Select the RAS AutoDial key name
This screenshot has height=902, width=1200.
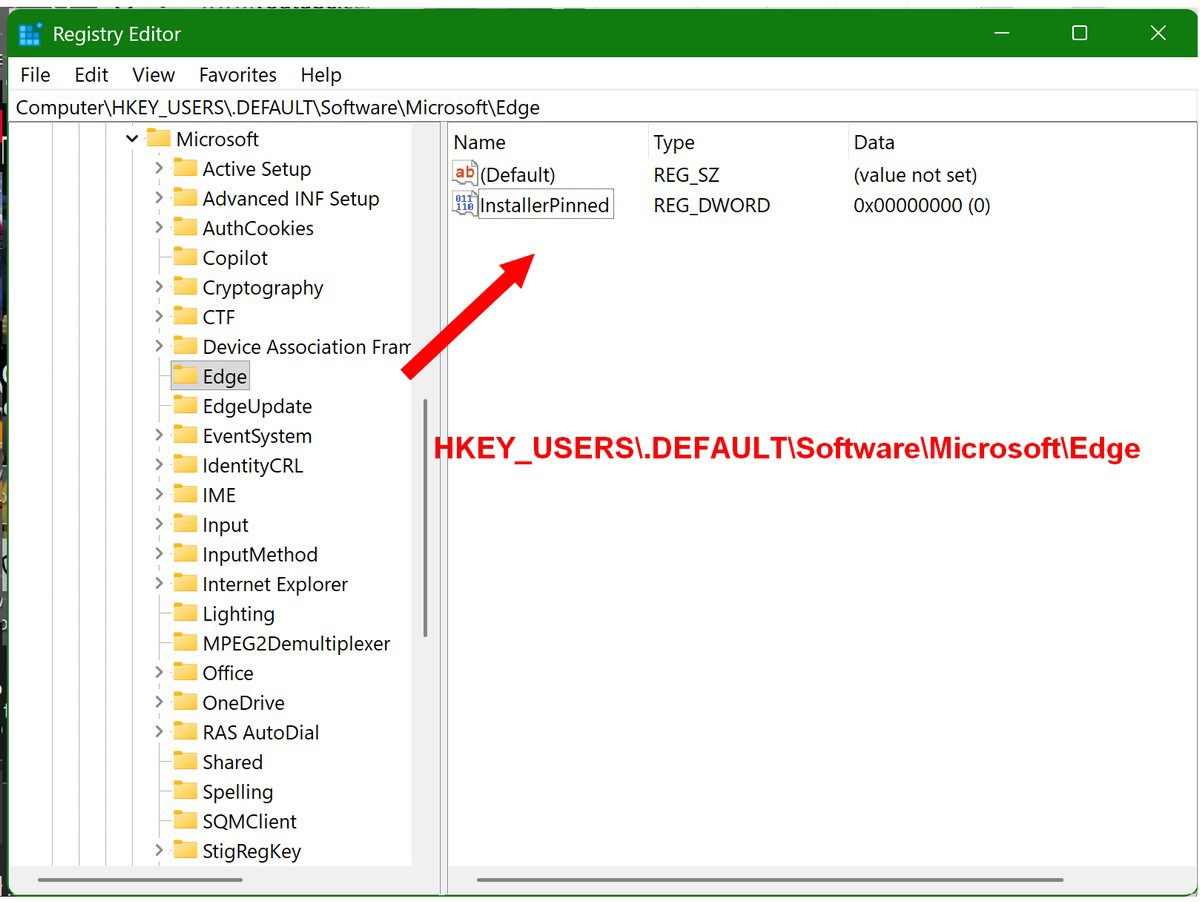261,733
